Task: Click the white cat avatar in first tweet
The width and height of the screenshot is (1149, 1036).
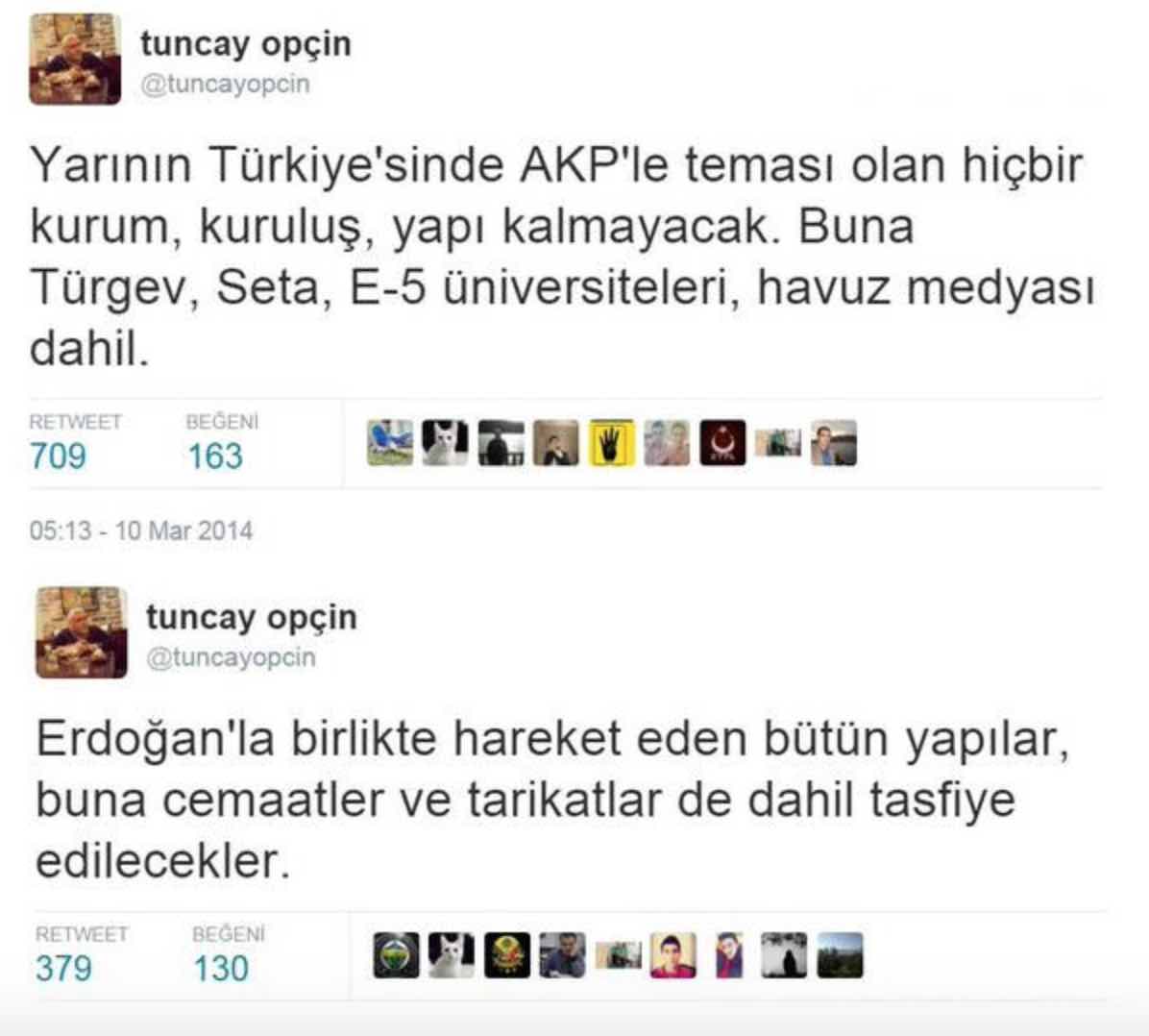Action: (445, 443)
